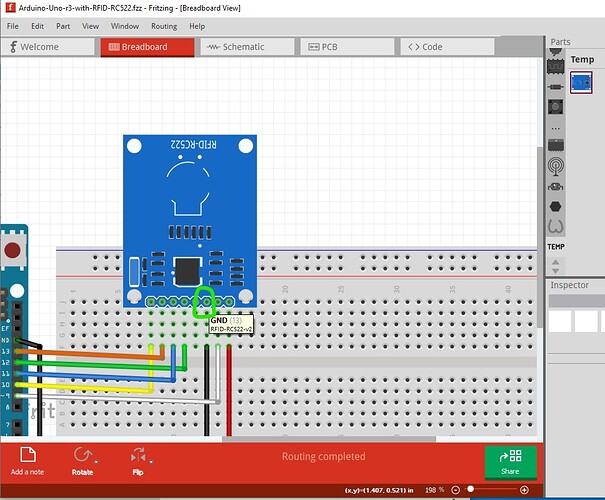Select the green wire to pin 12
Screen dimensions: 605x500
click(x=100, y=365)
